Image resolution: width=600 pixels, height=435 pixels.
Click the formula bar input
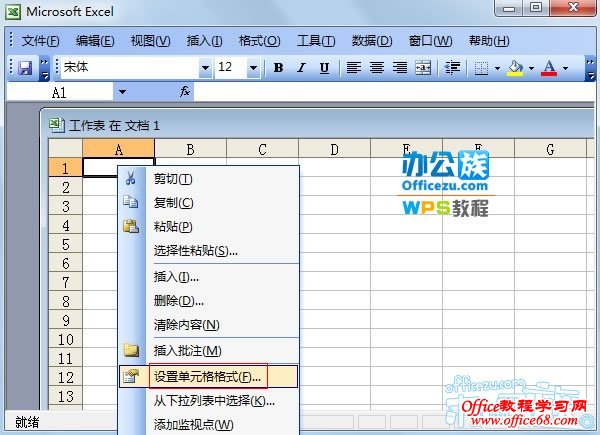click(x=394, y=92)
